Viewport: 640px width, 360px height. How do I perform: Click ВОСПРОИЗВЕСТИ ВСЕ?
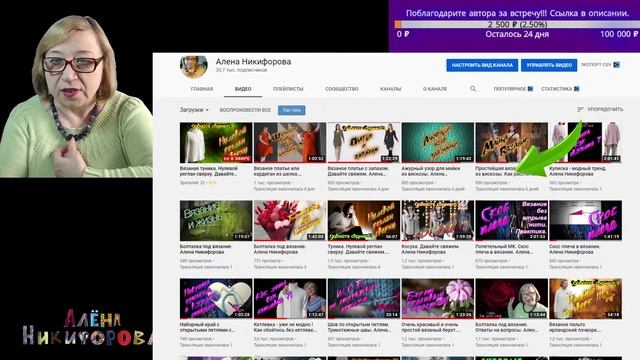click(245, 110)
